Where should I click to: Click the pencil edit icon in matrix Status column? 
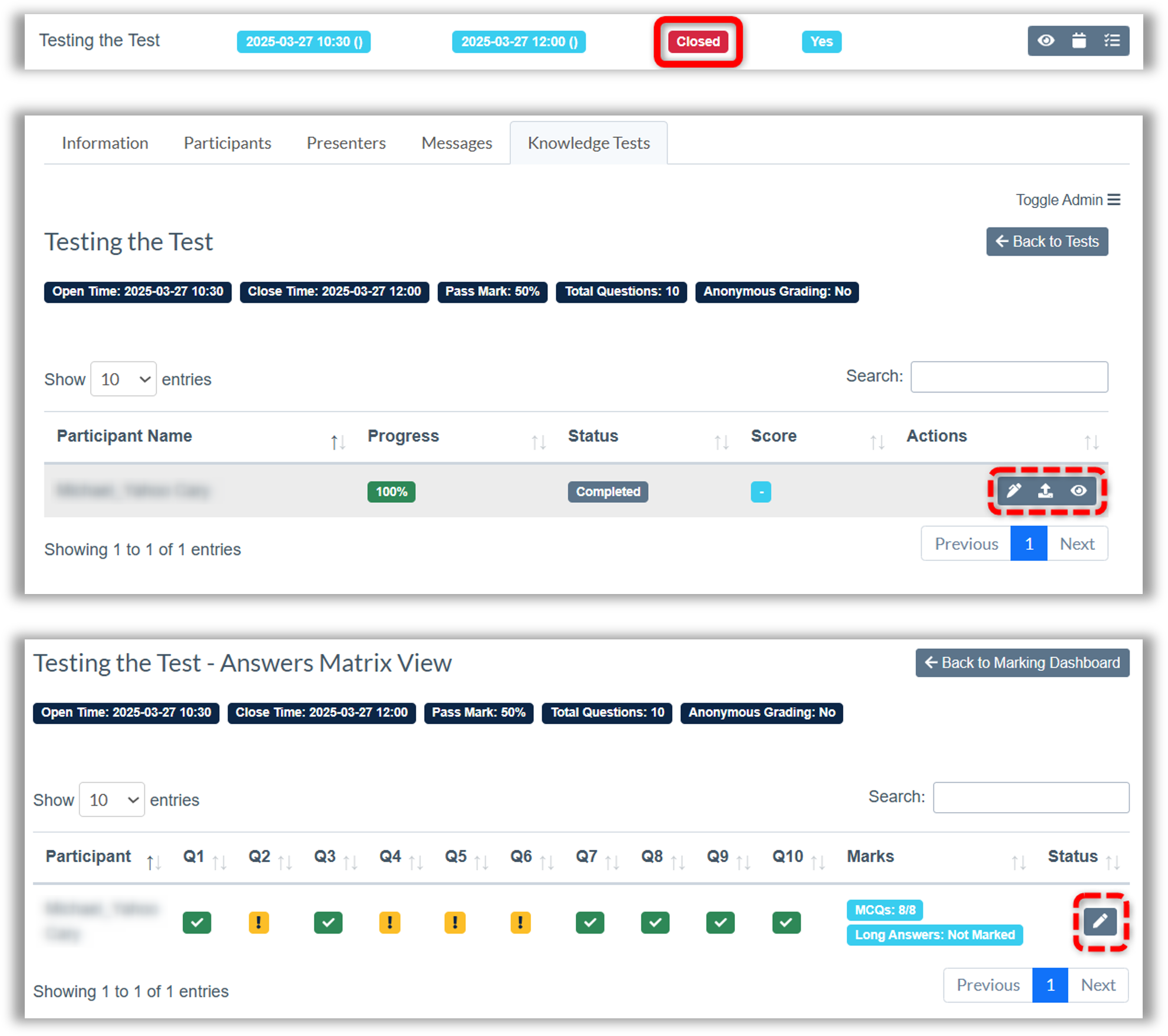1100,922
